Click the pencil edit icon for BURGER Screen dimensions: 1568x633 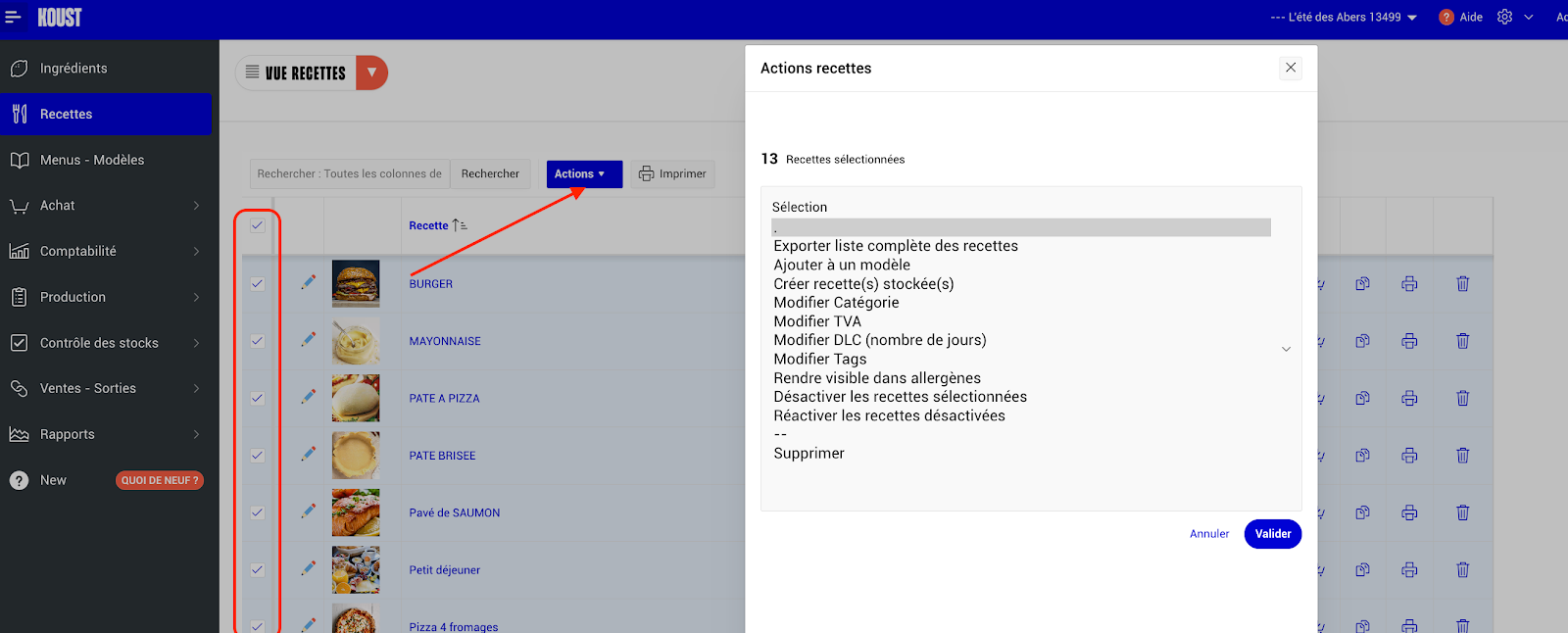[309, 282]
